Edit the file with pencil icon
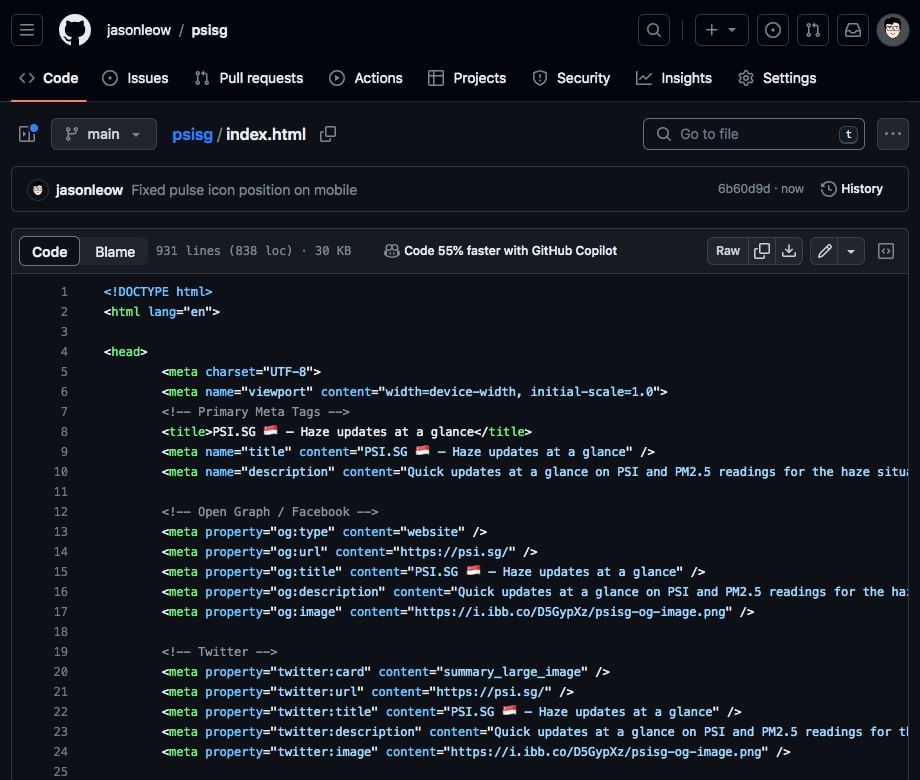 (824, 251)
